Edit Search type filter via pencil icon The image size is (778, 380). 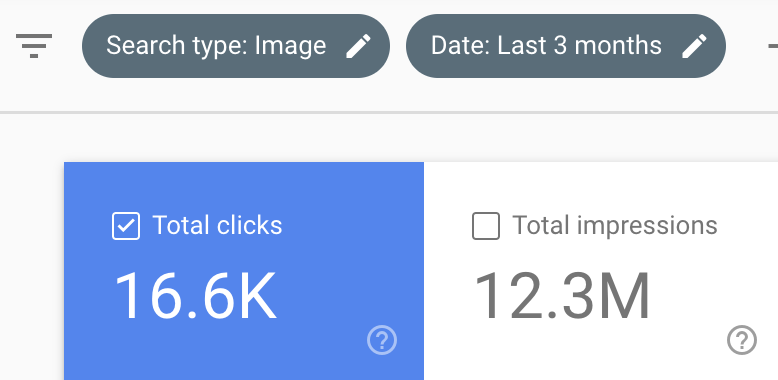pos(358,46)
